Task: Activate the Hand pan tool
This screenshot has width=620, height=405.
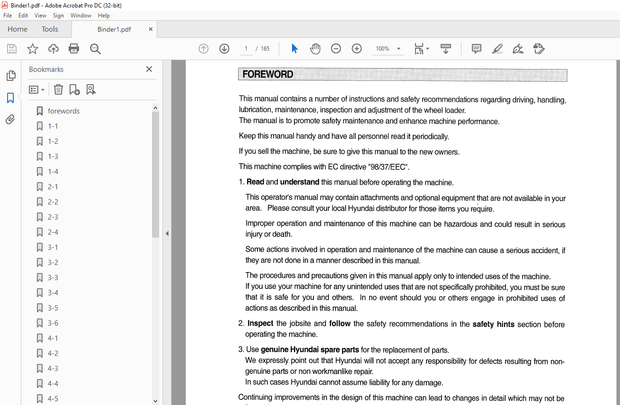Action: point(315,49)
